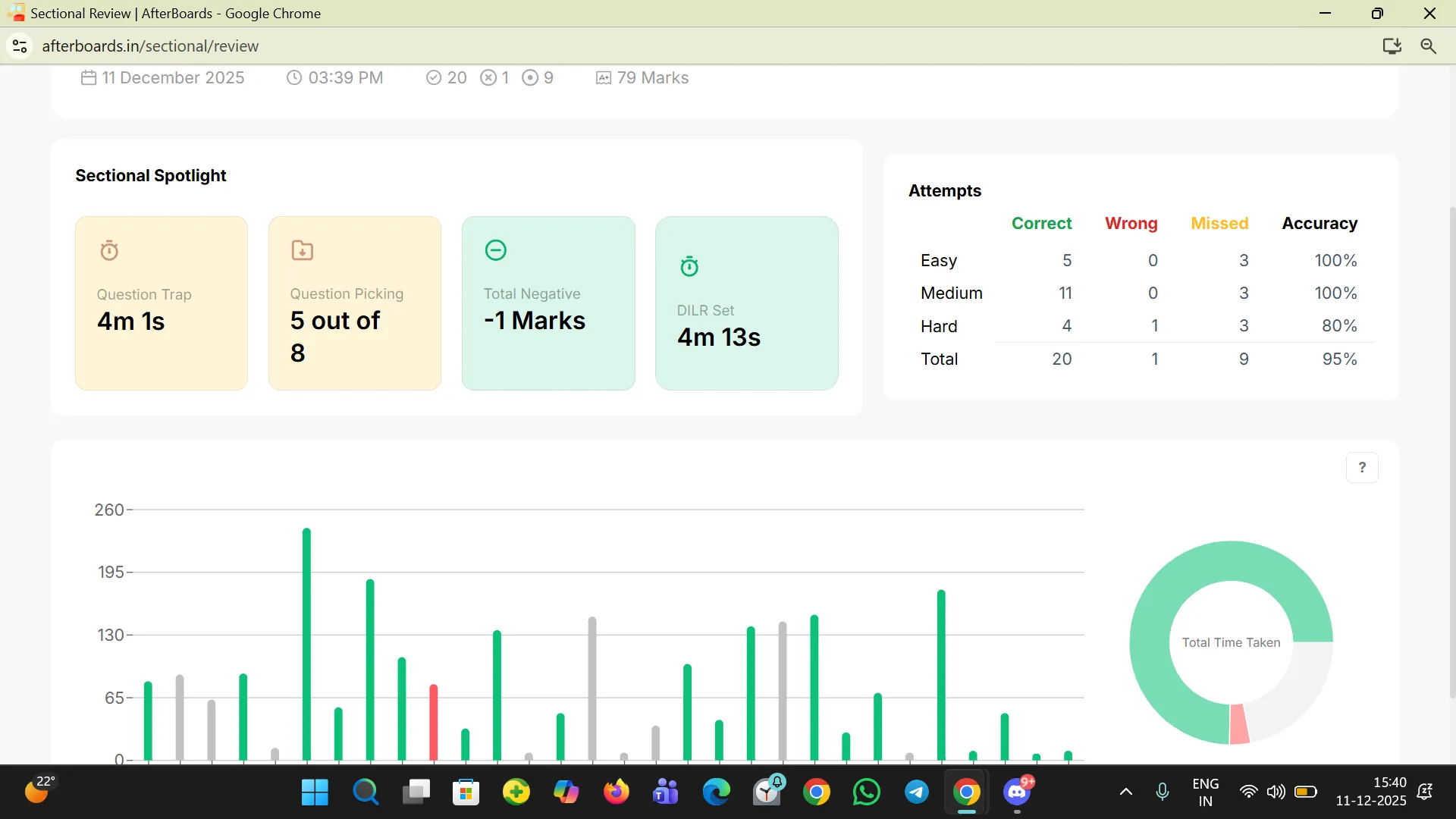Click the Total row accuracy 95%

[1339, 359]
